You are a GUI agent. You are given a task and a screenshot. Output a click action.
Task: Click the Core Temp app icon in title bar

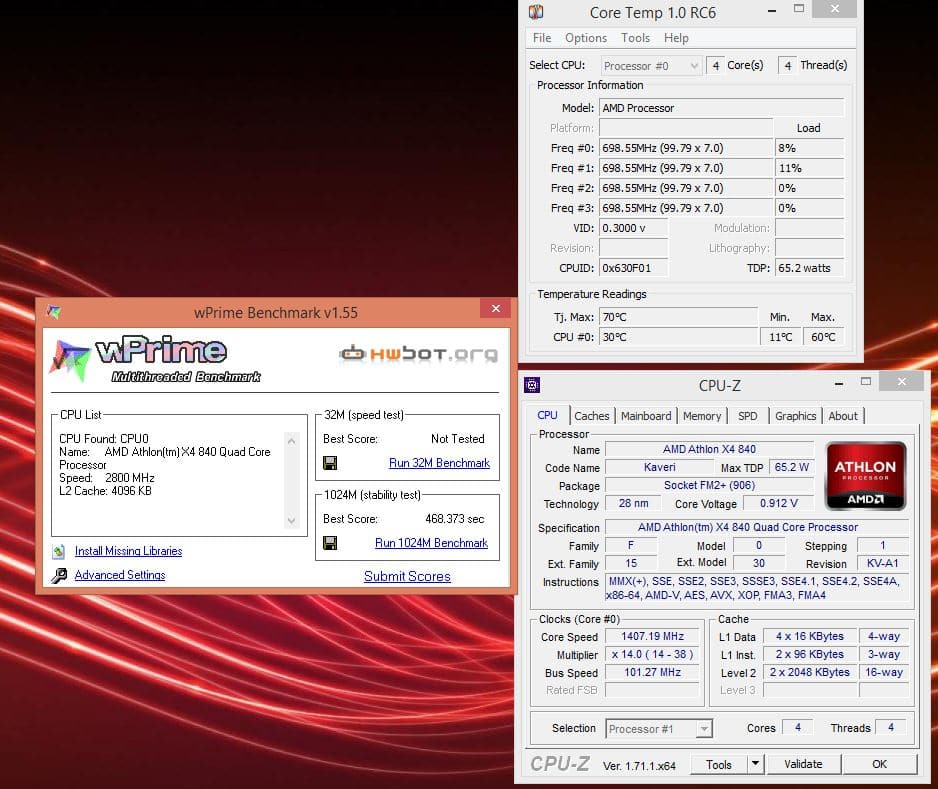click(536, 11)
